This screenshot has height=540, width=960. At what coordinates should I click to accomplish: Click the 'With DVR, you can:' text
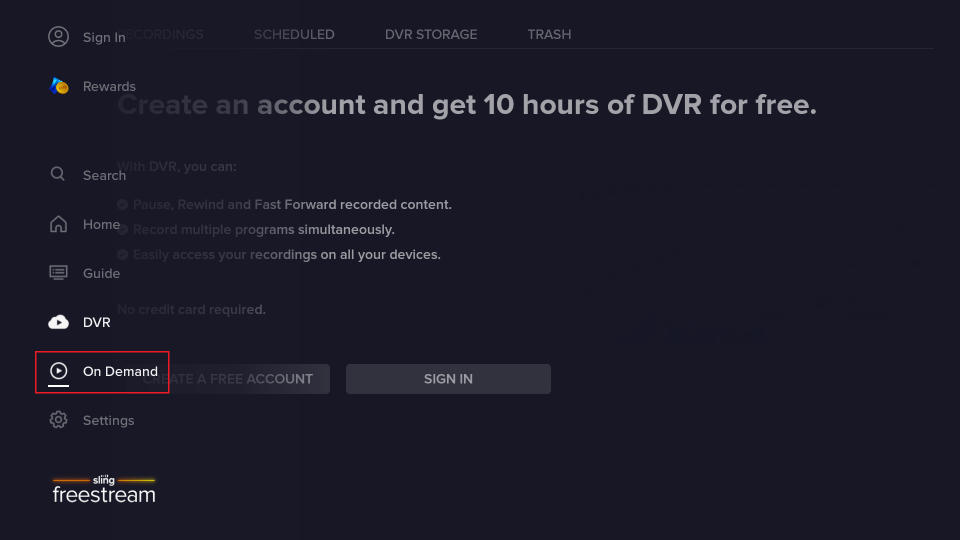pyautogui.click(x=177, y=167)
